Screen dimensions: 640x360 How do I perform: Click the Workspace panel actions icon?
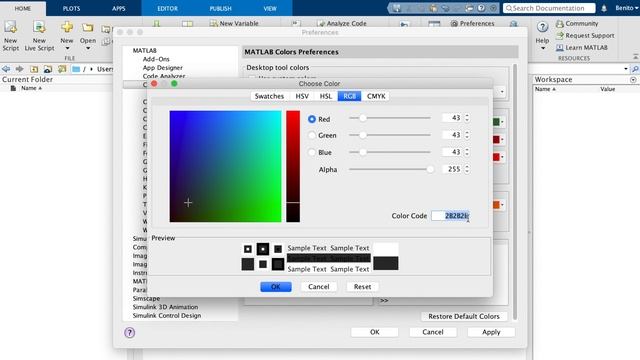(633, 80)
